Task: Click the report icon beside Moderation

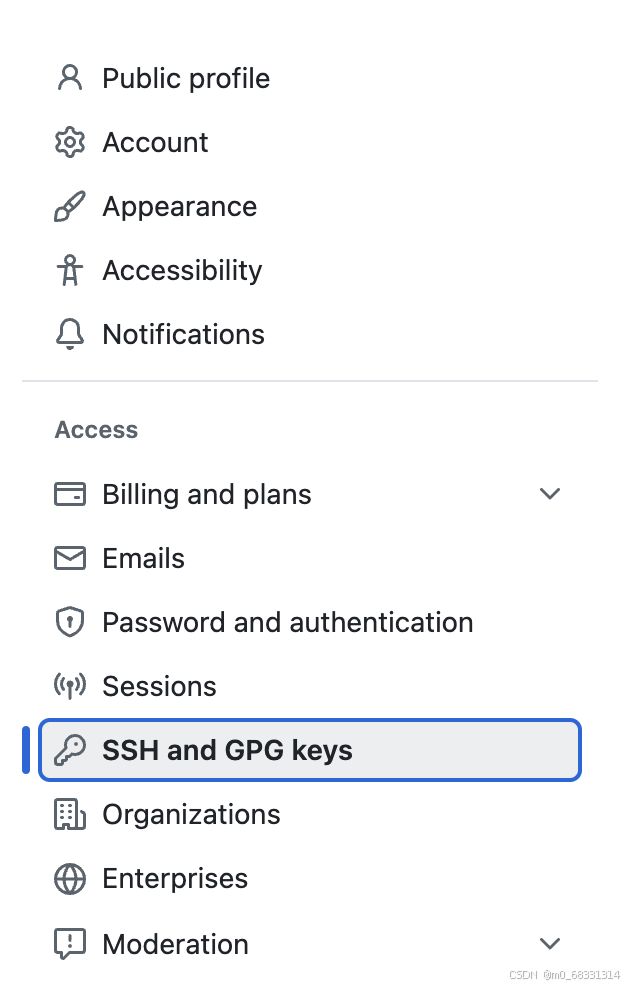Action: (70, 943)
